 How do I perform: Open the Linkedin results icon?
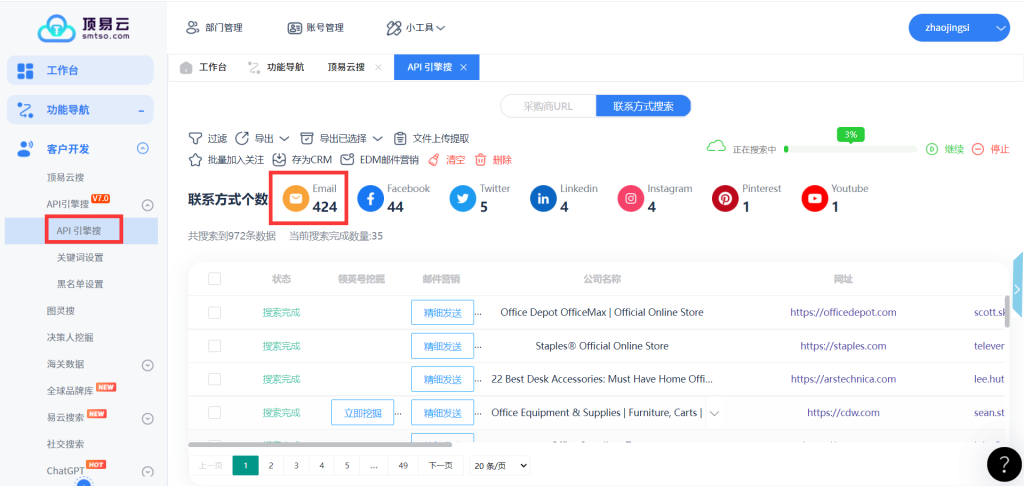[x=544, y=199]
